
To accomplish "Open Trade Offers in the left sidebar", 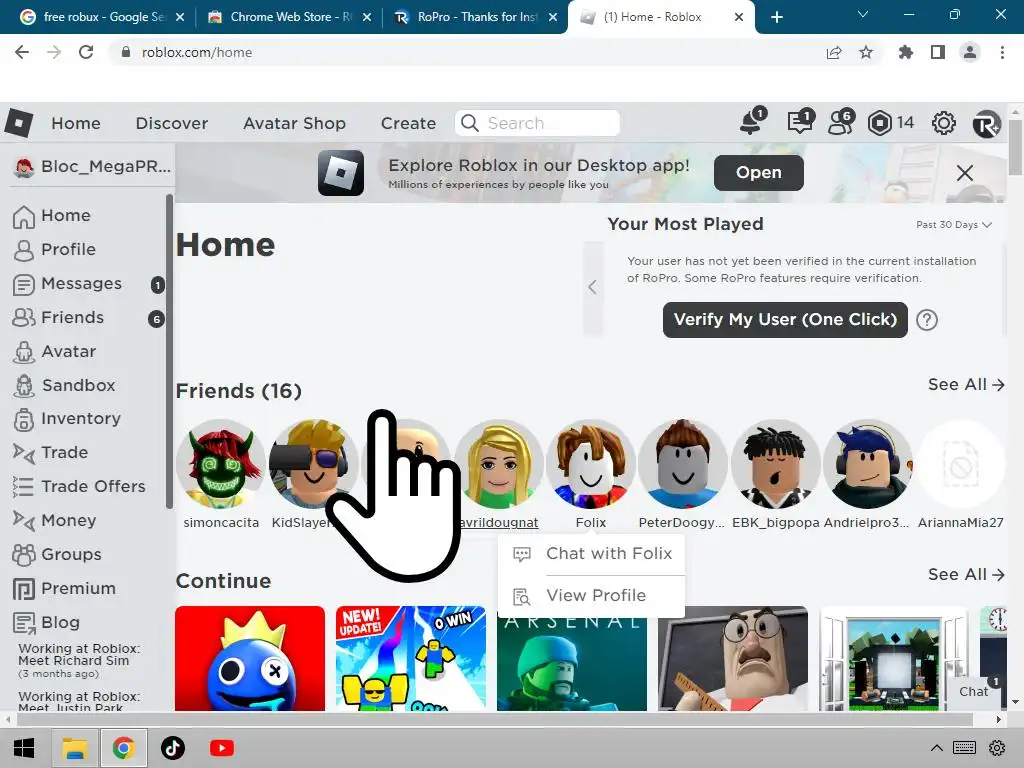I will point(79,487).
